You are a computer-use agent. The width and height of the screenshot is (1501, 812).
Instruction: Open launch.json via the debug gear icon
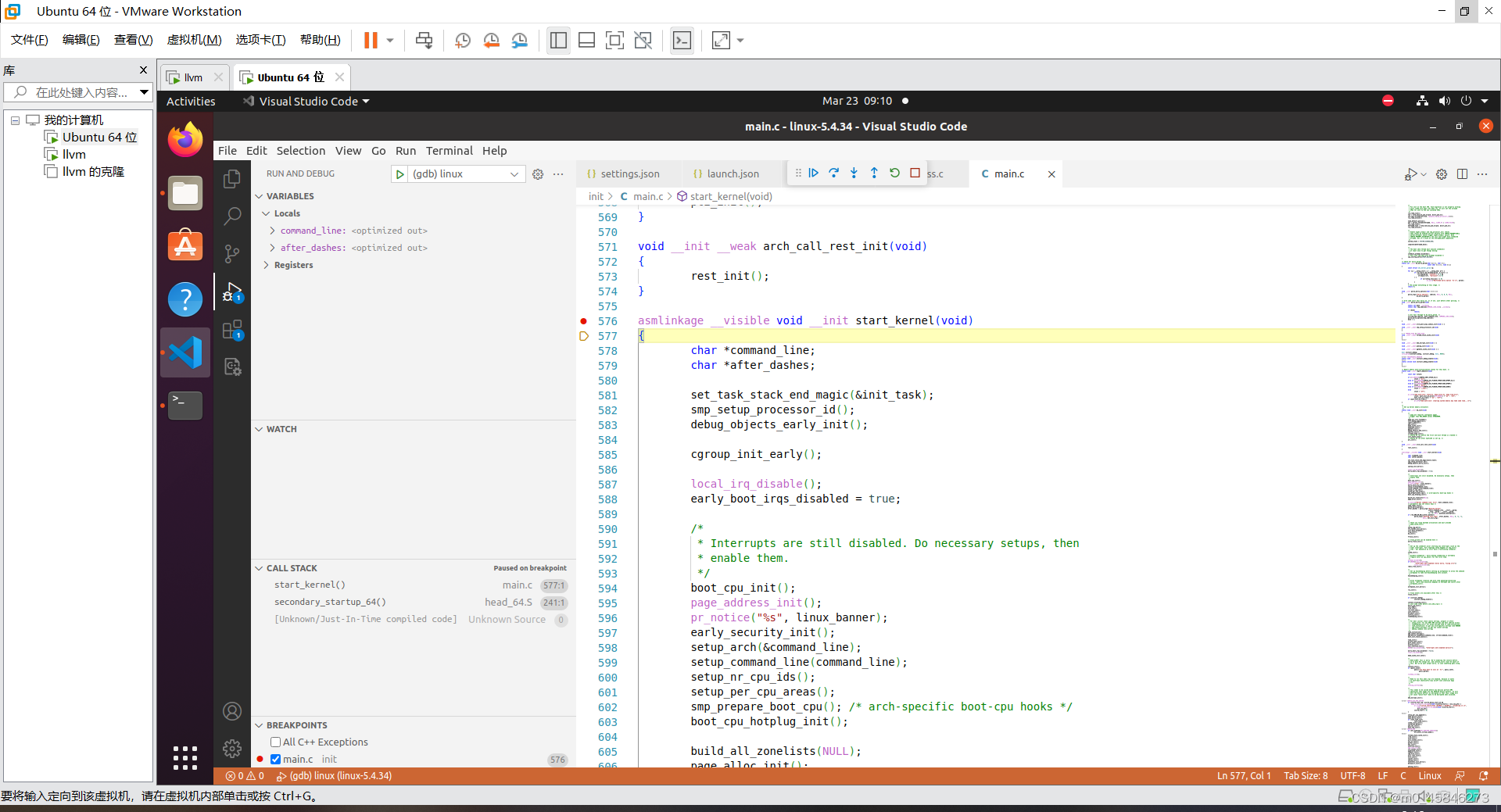pos(538,174)
